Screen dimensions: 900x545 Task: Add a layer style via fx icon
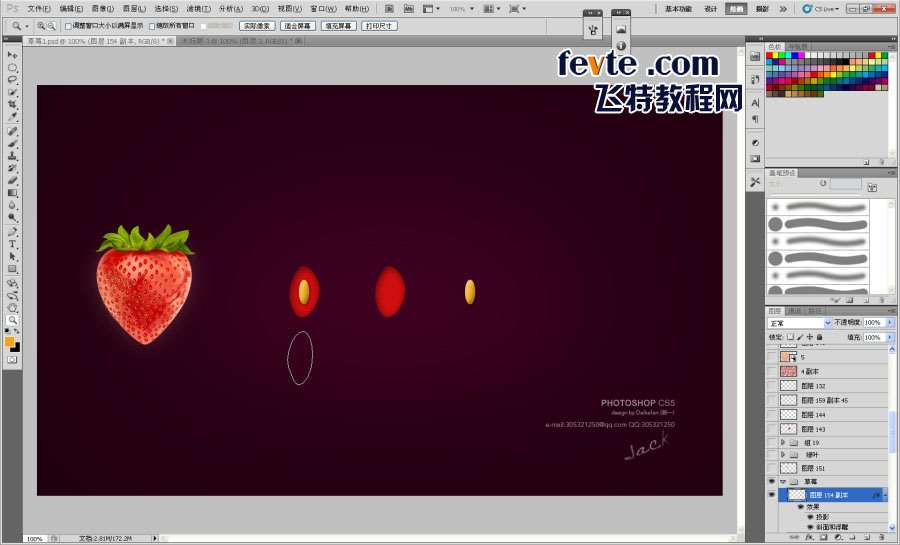tap(809, 538)
